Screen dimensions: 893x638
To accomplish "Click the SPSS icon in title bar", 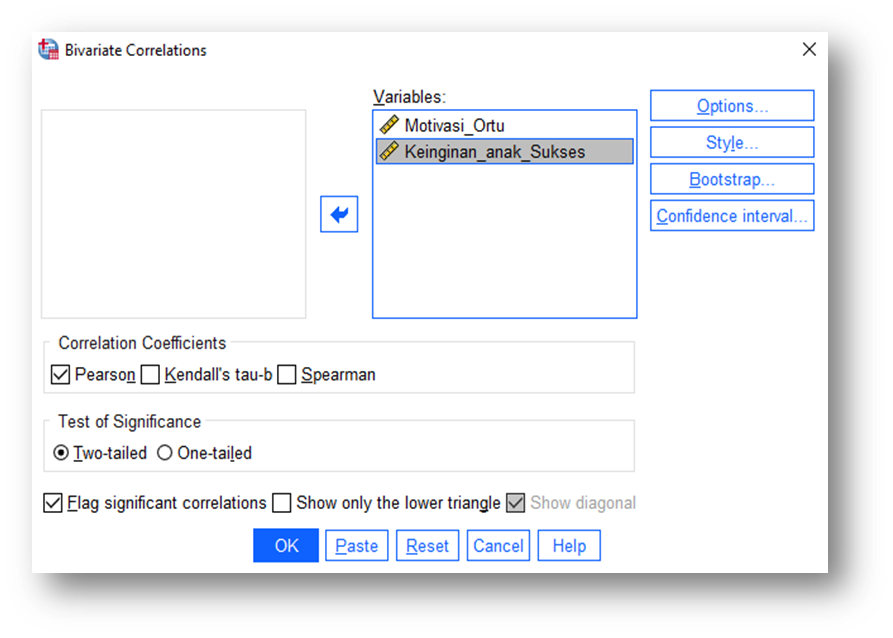I will click(48, 50).
